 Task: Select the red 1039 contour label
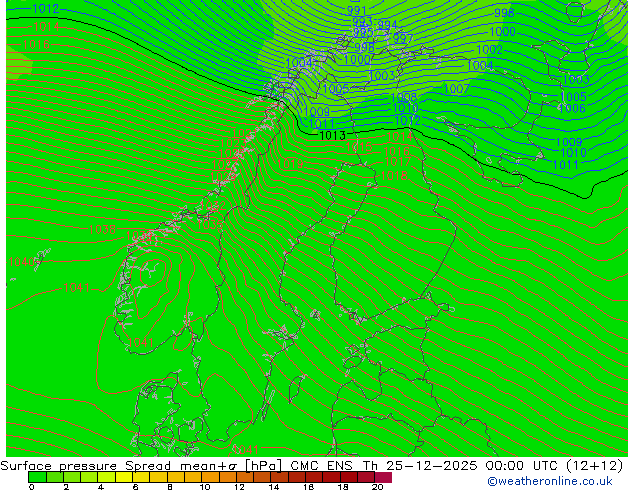(x=139, y=236)
